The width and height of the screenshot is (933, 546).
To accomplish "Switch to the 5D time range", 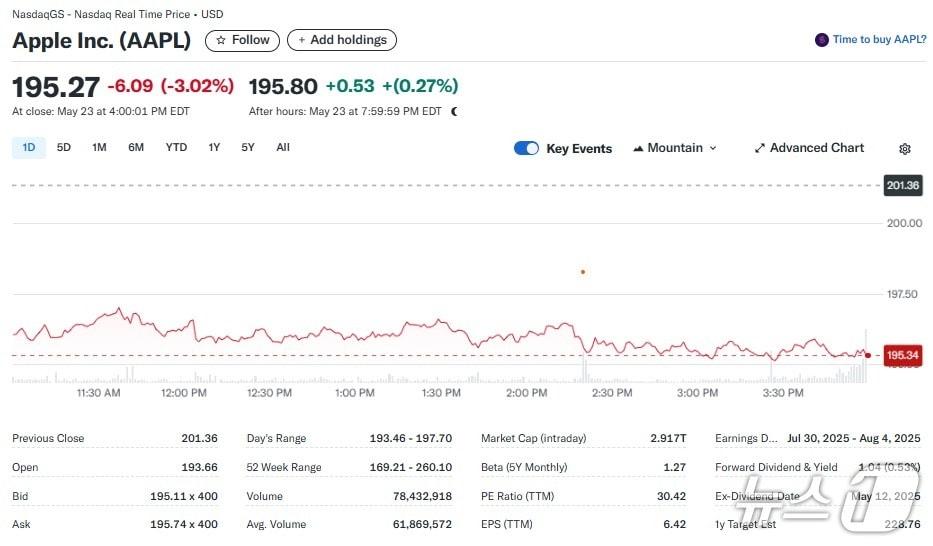I will coord(64,148).
